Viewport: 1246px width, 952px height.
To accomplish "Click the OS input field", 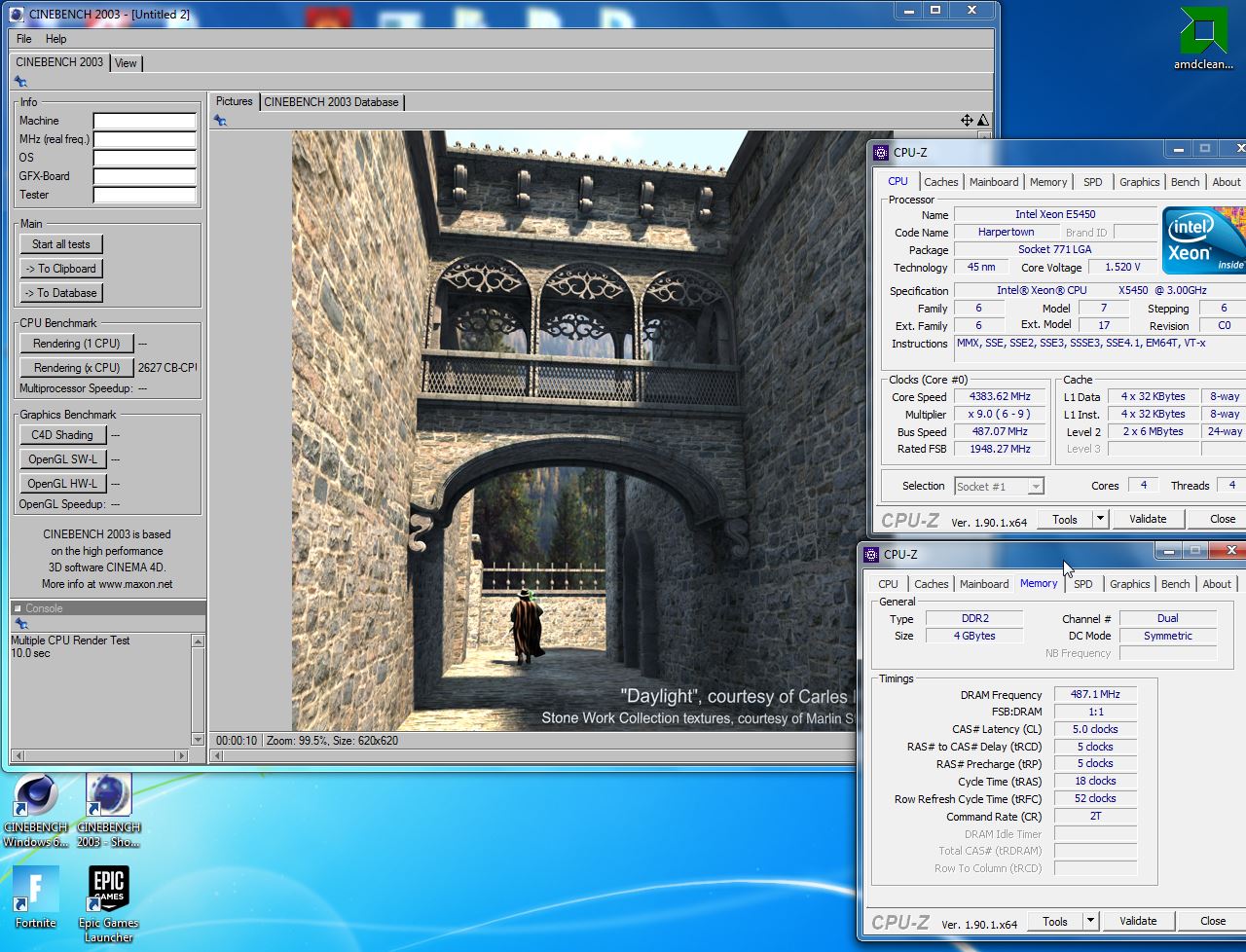I will click(x=144, y=158).
